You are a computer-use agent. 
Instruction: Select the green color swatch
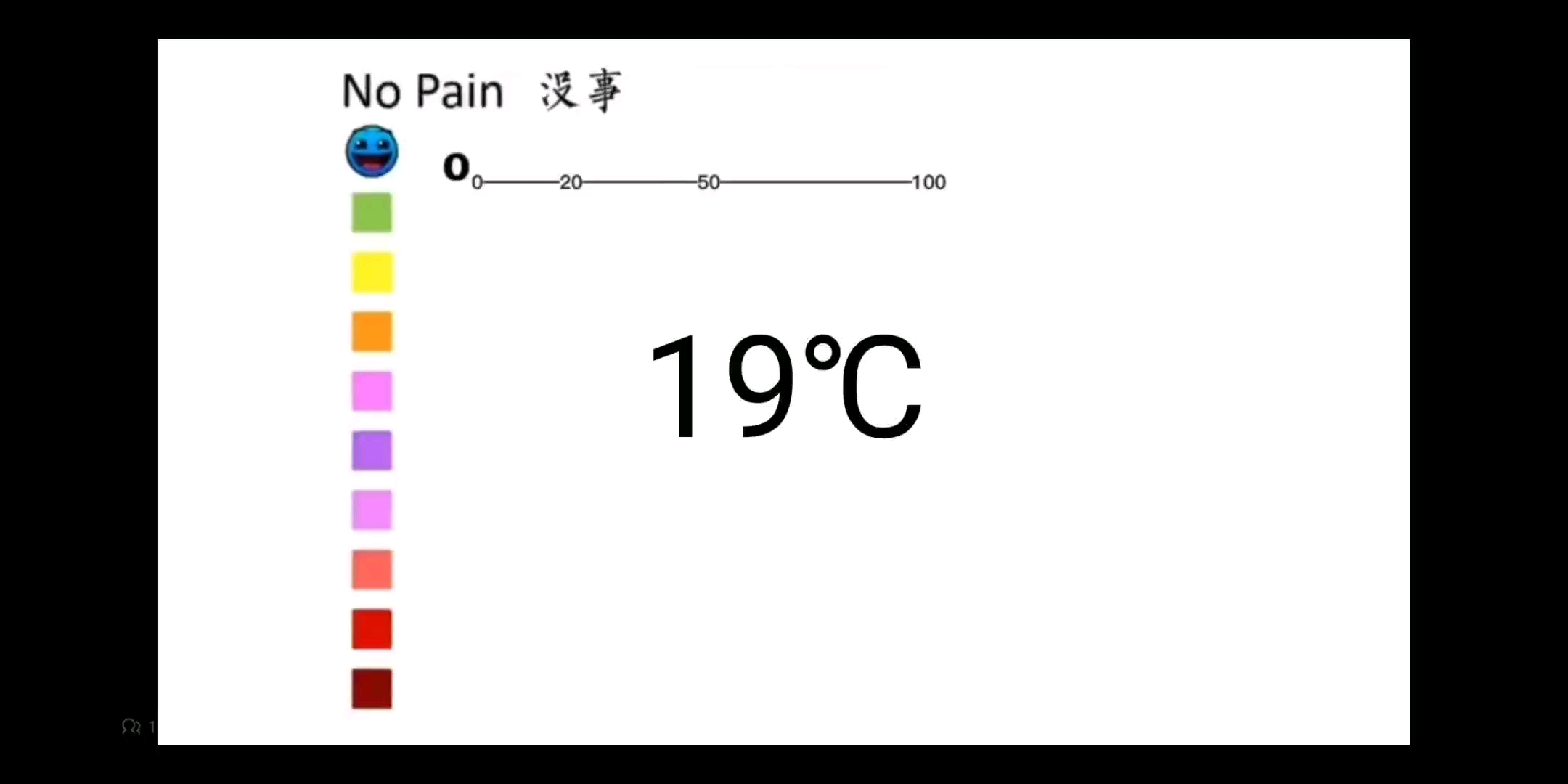[372, 213]
